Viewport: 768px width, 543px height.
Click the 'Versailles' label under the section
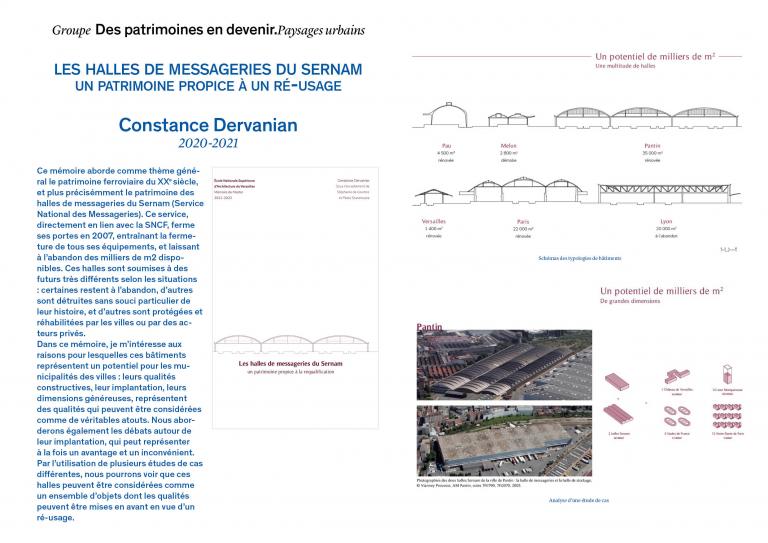coord(433,221)
